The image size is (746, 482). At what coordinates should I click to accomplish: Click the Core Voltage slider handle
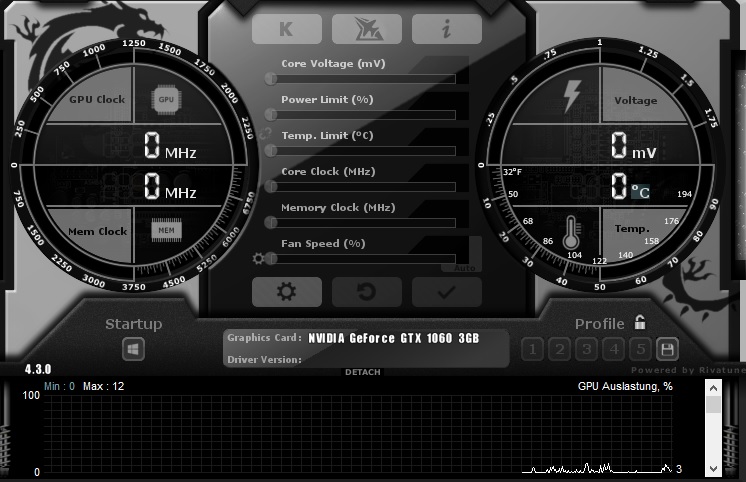point(271,79)
